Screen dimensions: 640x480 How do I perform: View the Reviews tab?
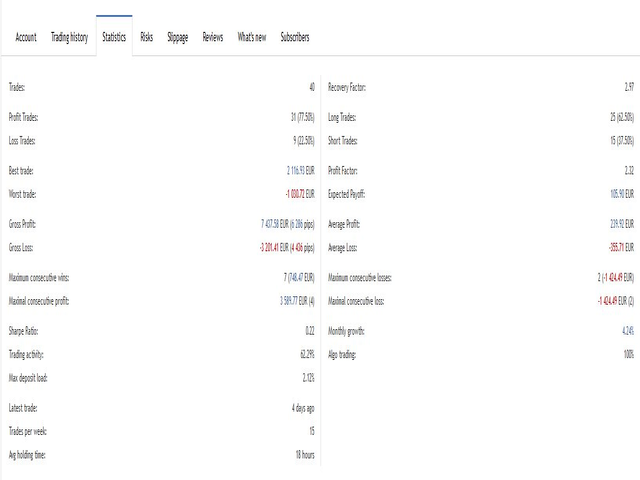coord(213,38)
